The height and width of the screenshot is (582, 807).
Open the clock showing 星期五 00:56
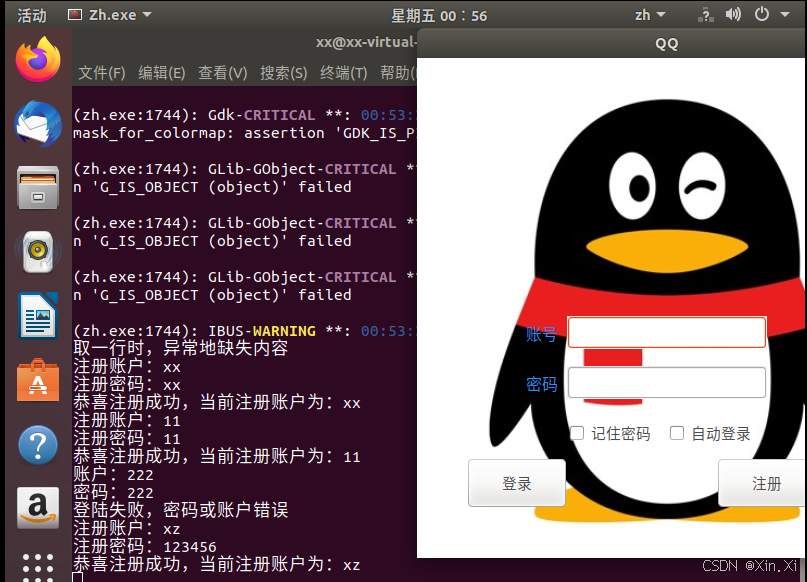[439, 16]
